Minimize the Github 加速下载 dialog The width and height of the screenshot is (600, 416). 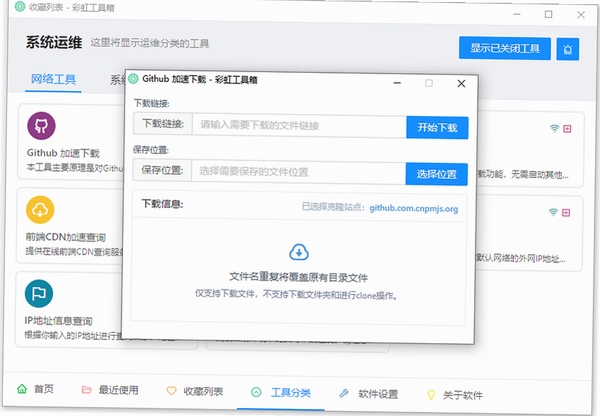tap(397, 83)
